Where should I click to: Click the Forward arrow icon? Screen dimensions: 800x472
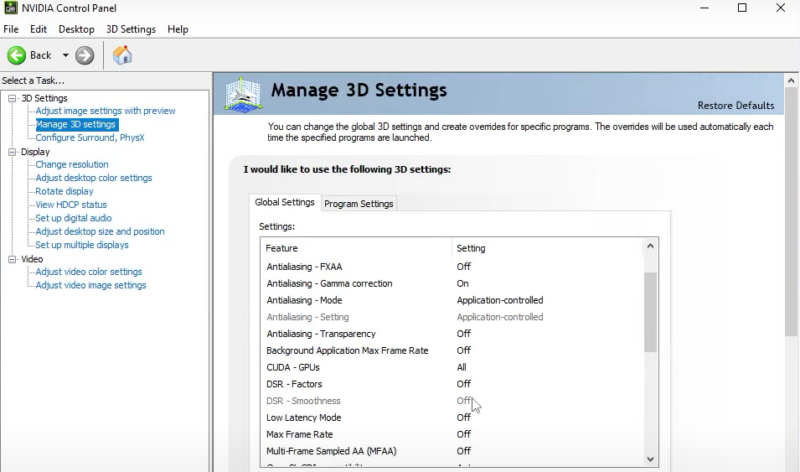85,55
